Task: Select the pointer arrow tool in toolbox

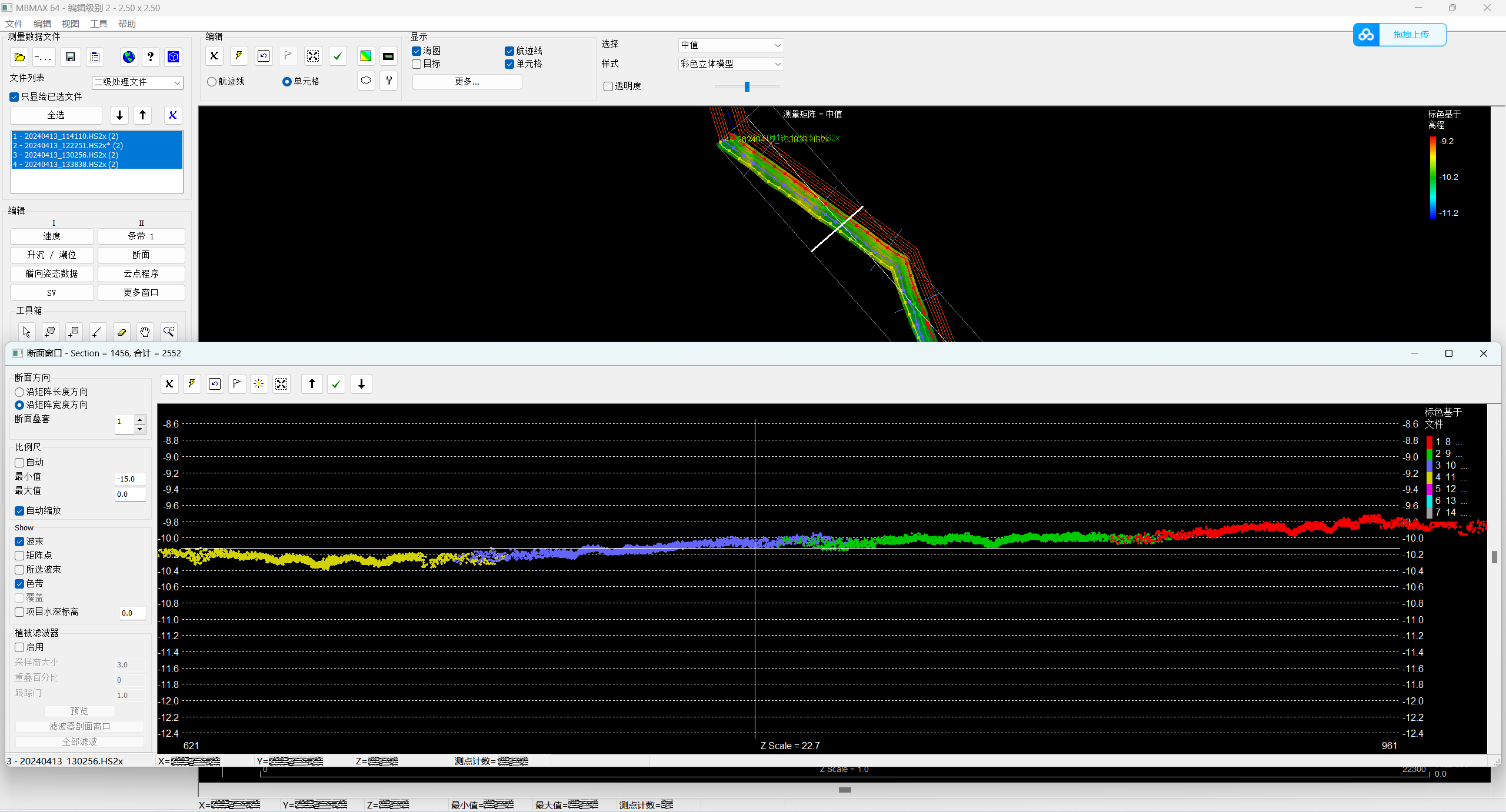Action: point(26,332)
